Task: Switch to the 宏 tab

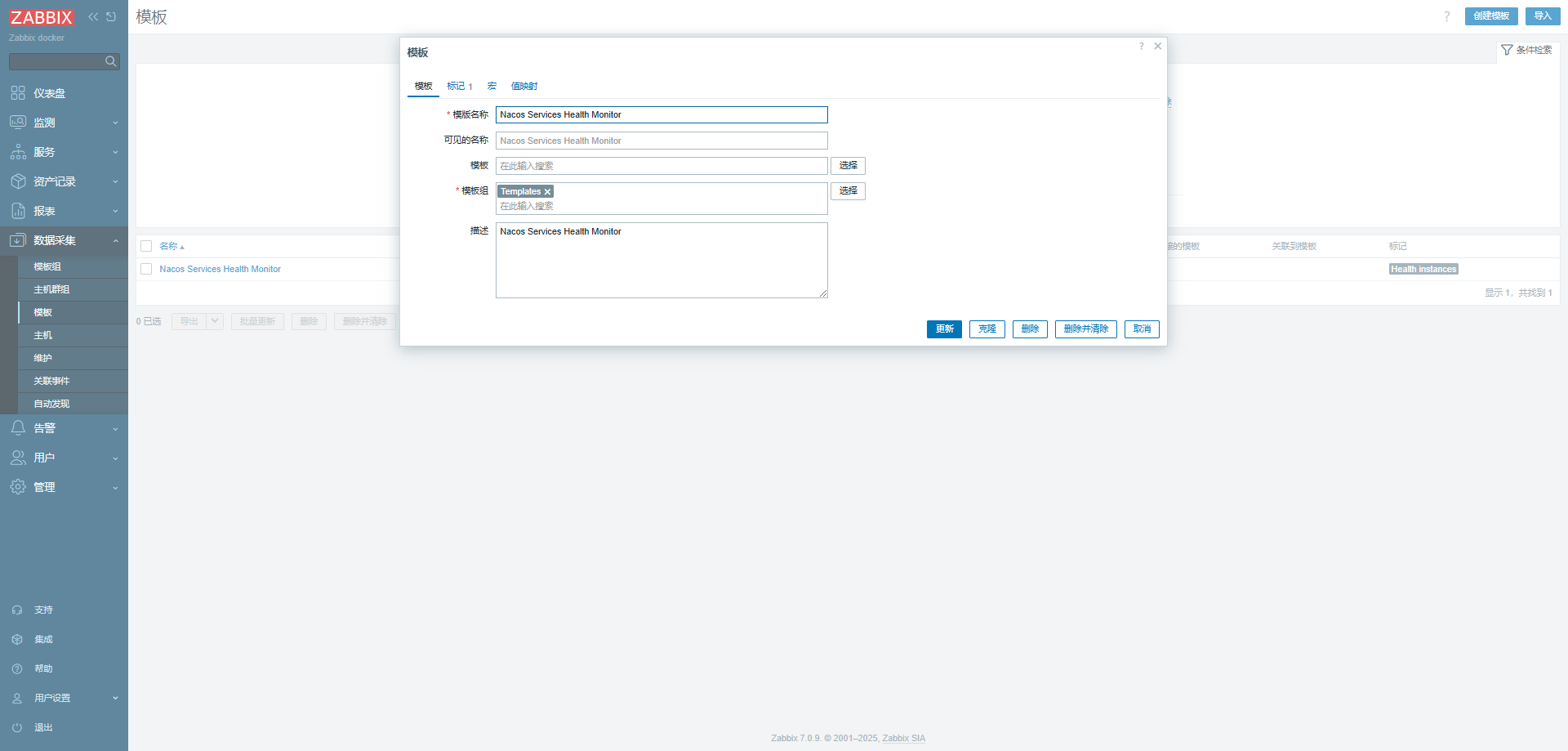Action: pyautogui.click(x=492, y=86)
